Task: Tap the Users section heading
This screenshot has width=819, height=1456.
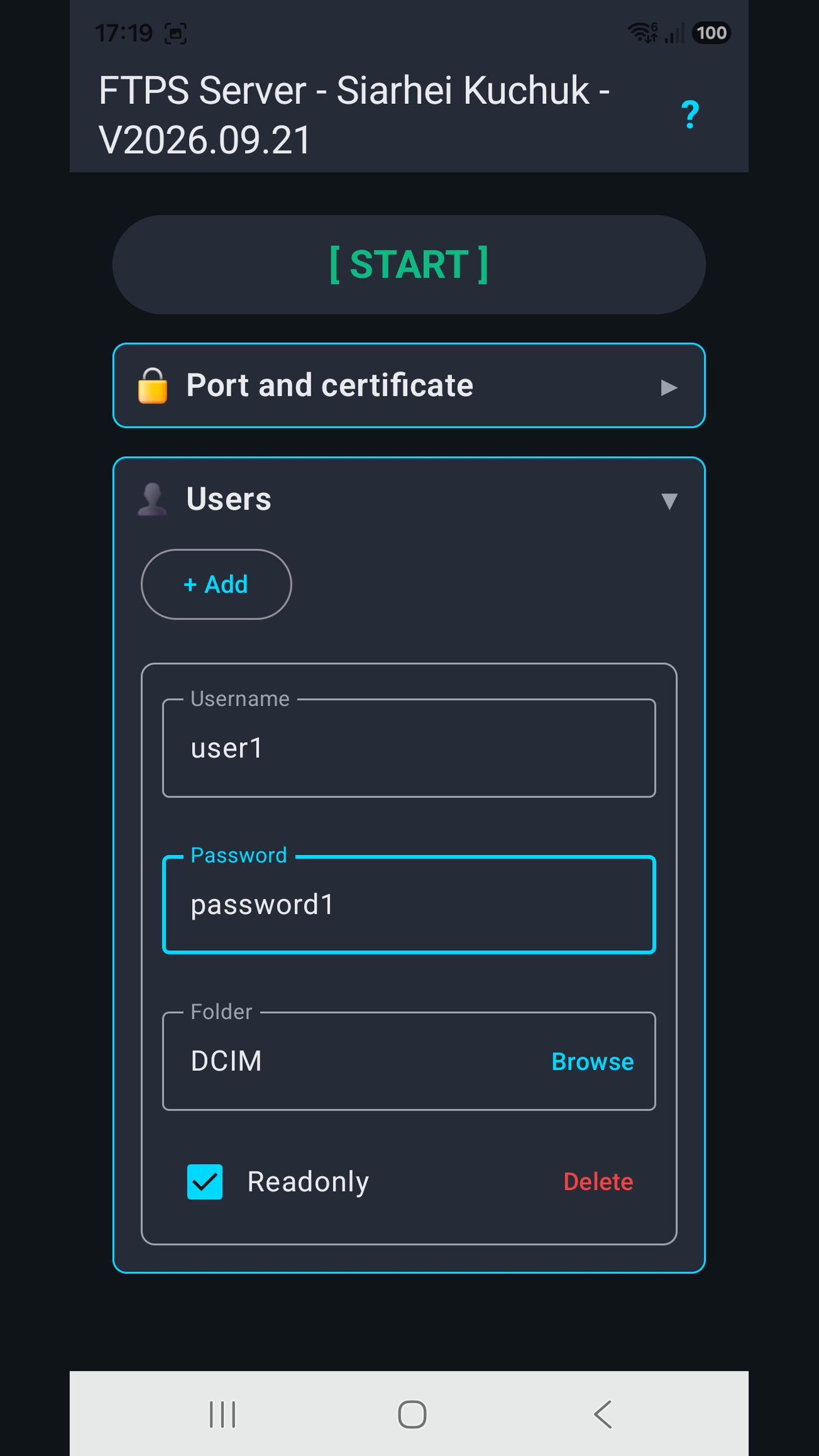Action: 228,499
